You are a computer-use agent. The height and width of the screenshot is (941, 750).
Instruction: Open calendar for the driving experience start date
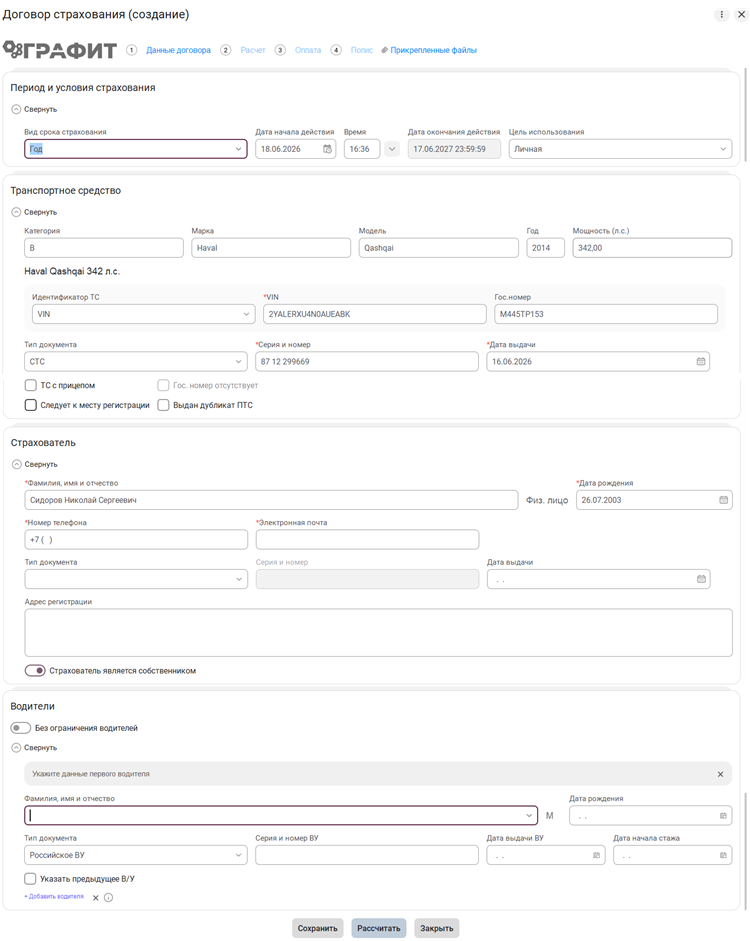tap(723, 855)
